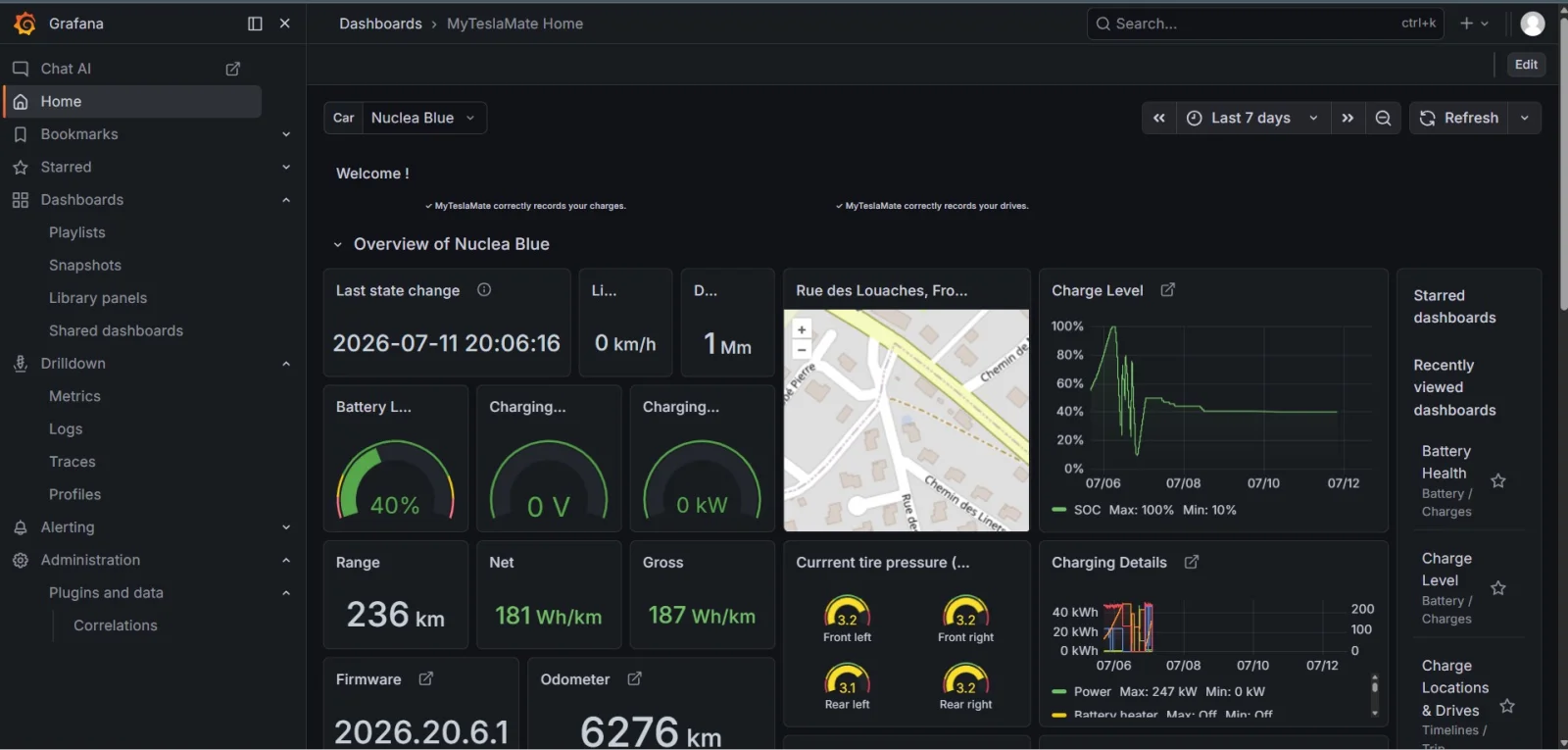Undock the sidebar menu with dock icon
The image size is (1568, 750).
[255, 24]
